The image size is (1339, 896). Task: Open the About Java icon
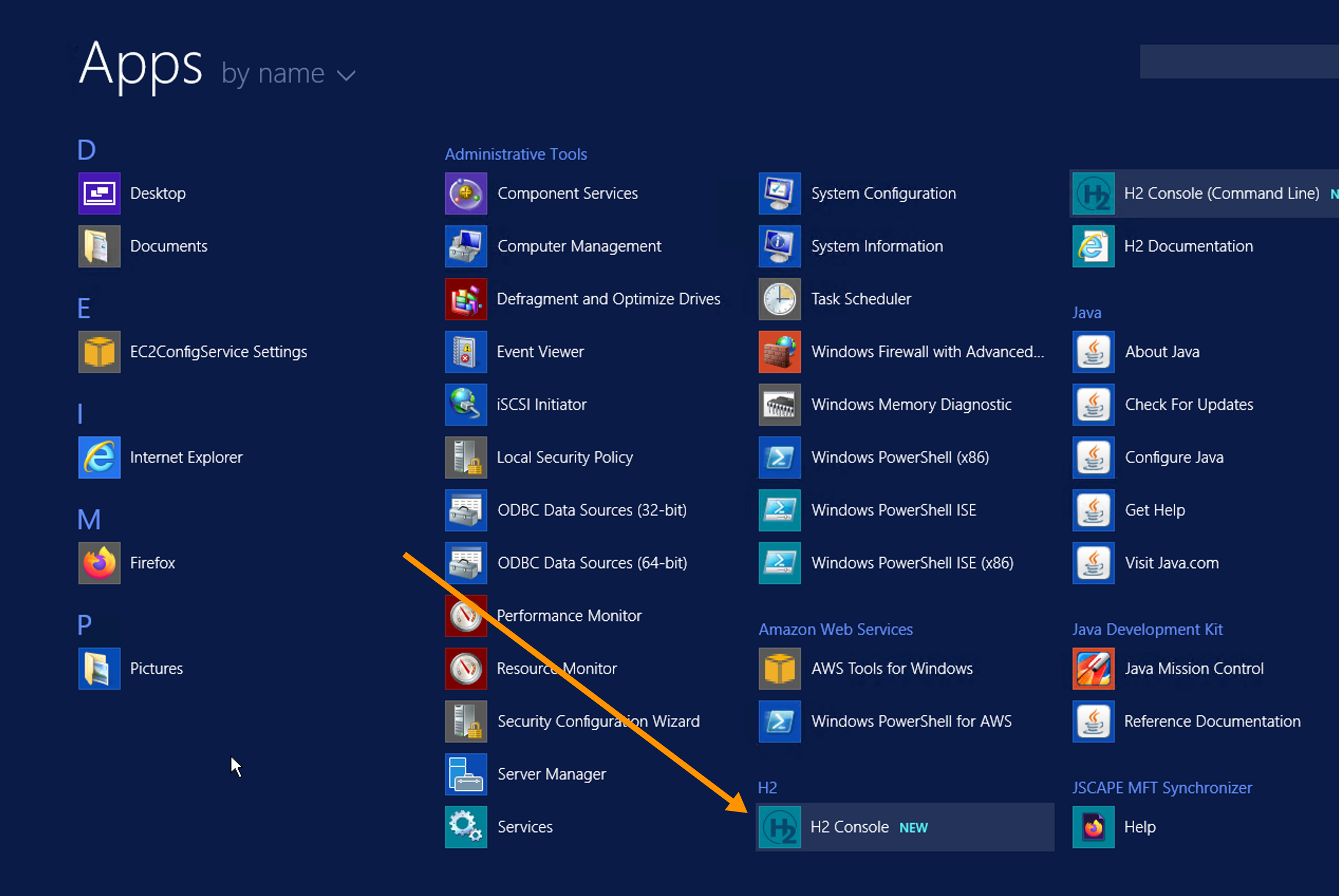[x=1093, y=352]
